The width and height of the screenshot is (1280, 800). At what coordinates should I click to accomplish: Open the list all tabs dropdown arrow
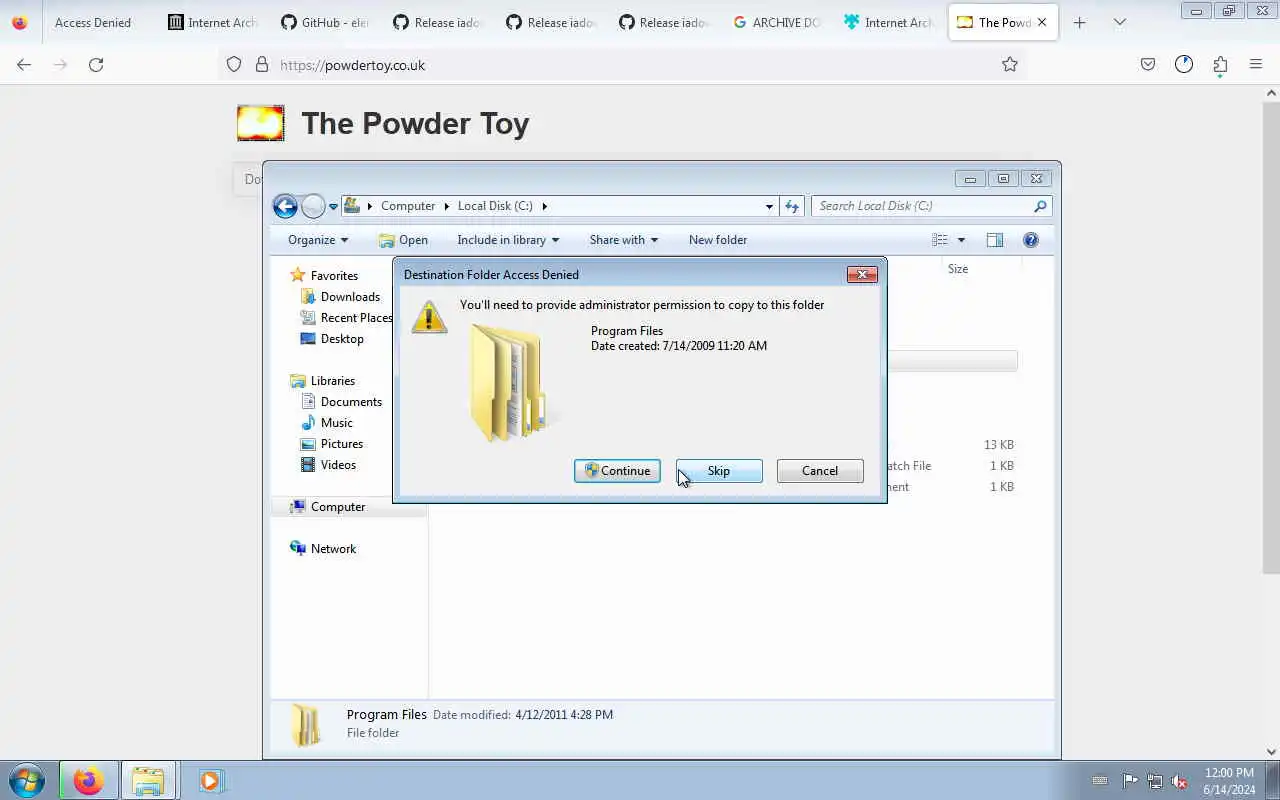[1120, 22]
